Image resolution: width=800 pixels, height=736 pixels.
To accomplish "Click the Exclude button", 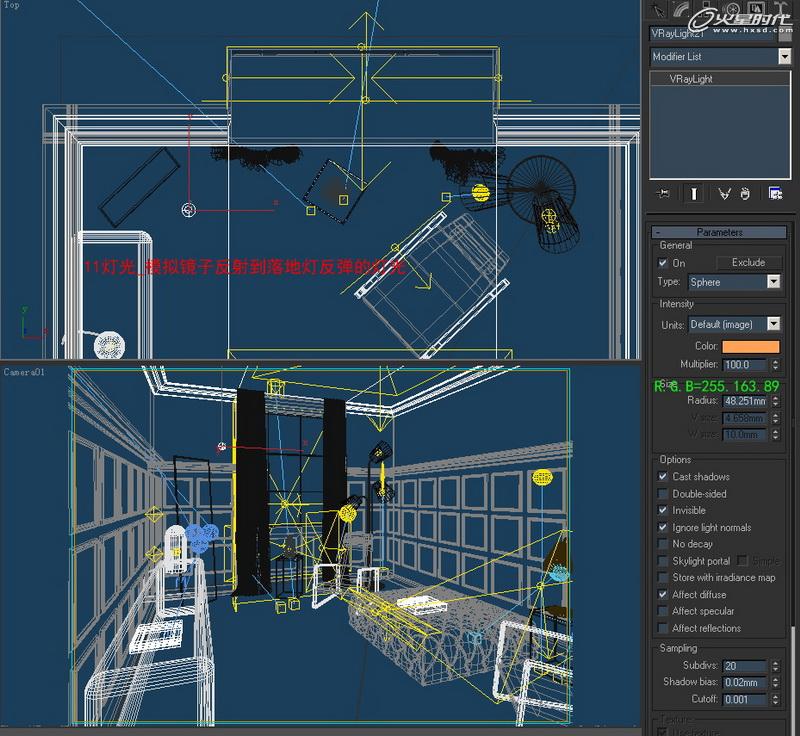I will coord(748,263).
